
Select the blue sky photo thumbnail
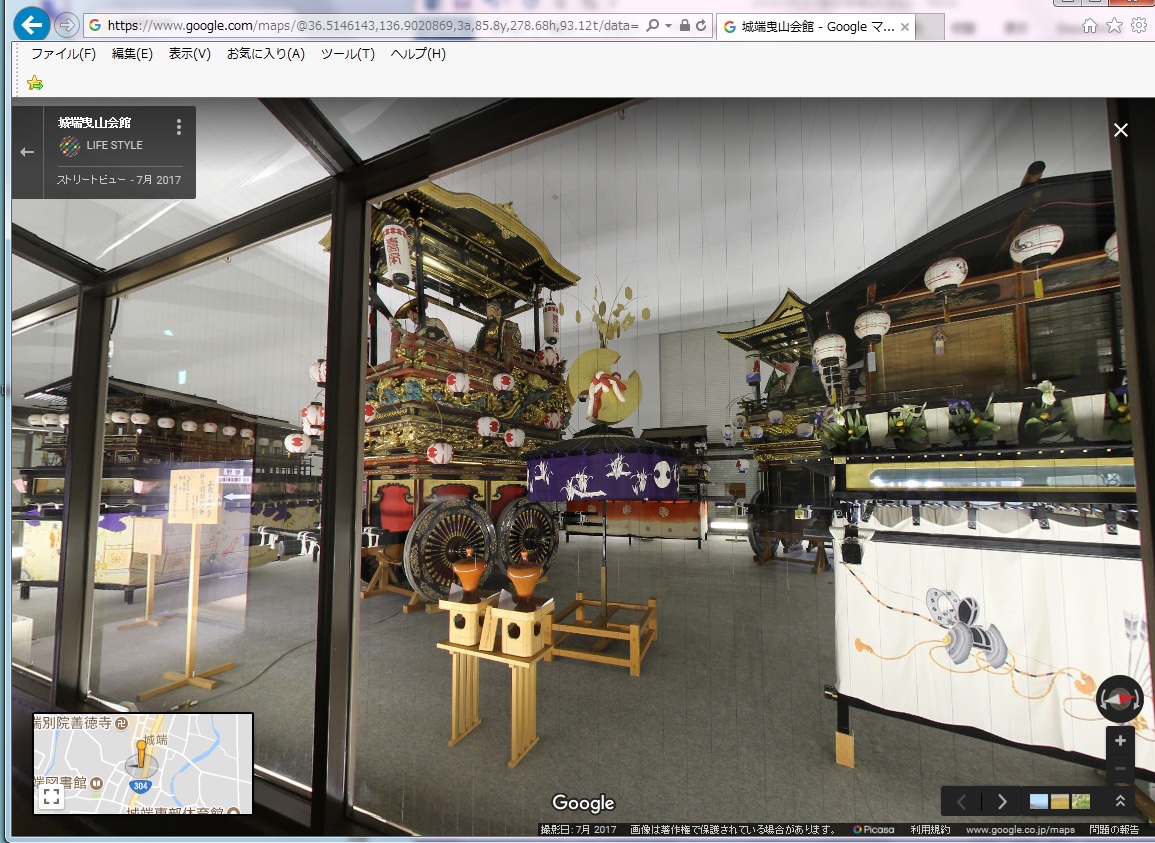pos(1039,801)
